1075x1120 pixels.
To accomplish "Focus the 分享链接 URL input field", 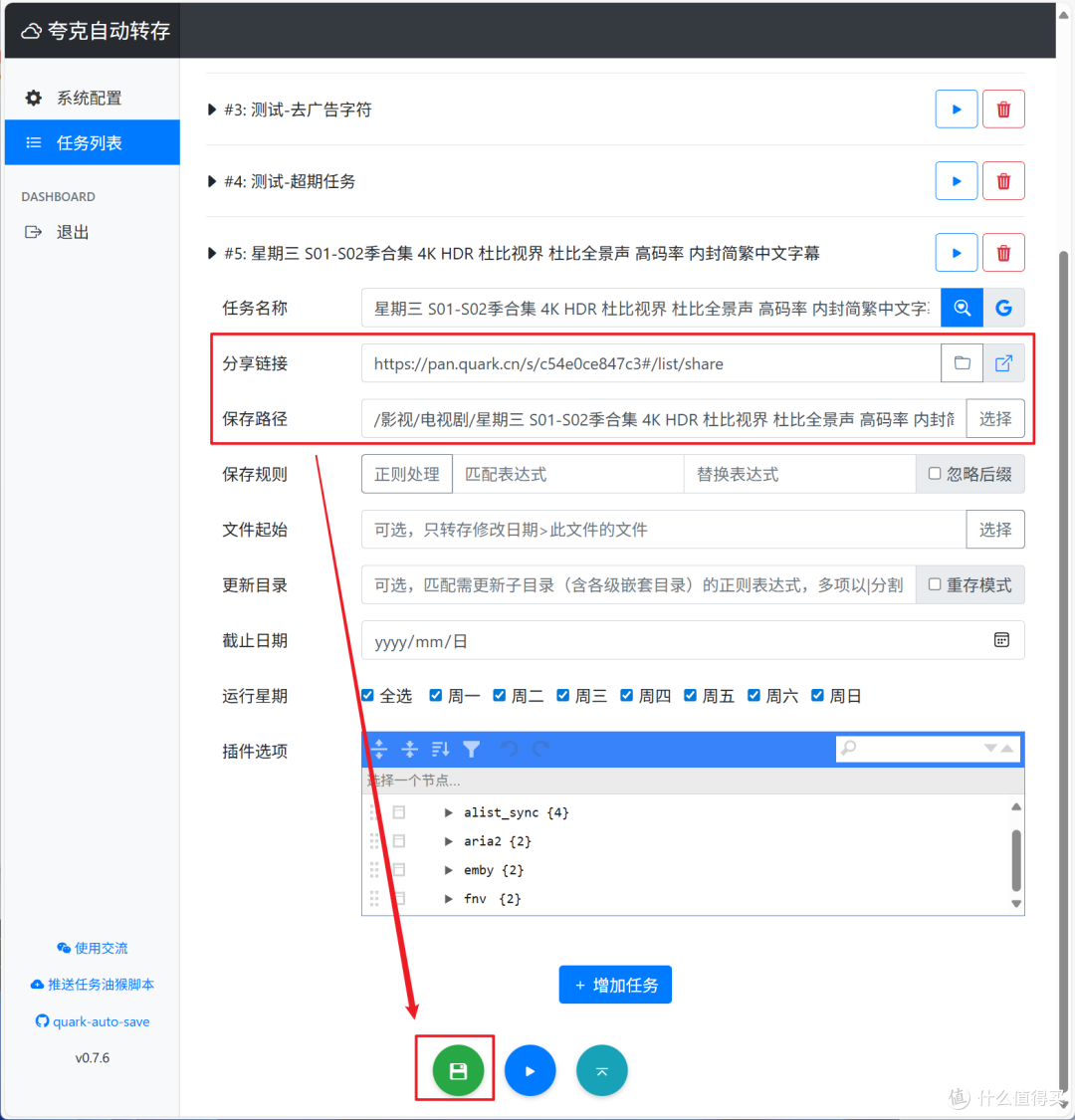I will click(x=651, y=363).
